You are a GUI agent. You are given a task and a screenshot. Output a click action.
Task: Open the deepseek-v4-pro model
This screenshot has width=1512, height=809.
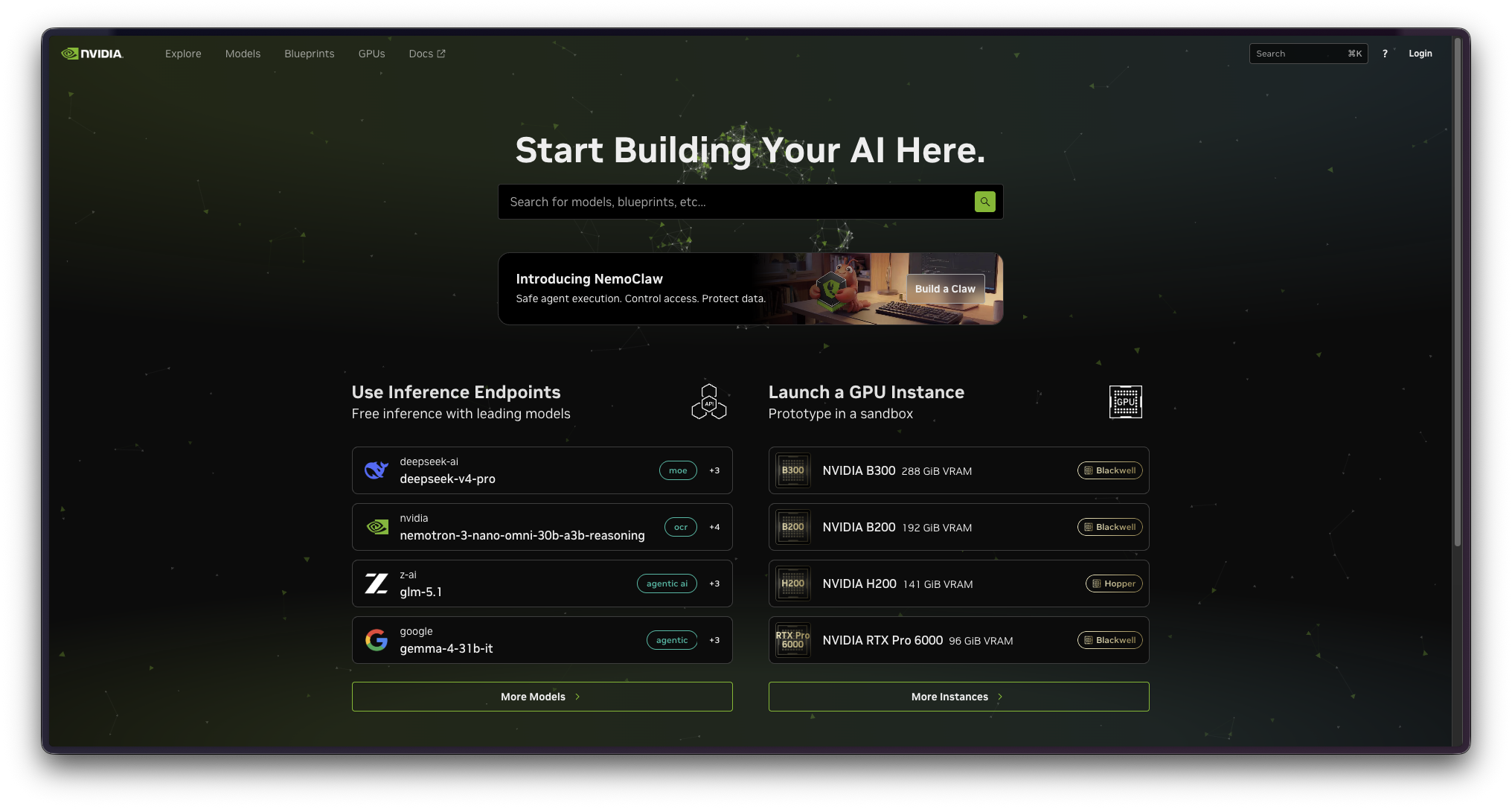(x=542, y=470)
